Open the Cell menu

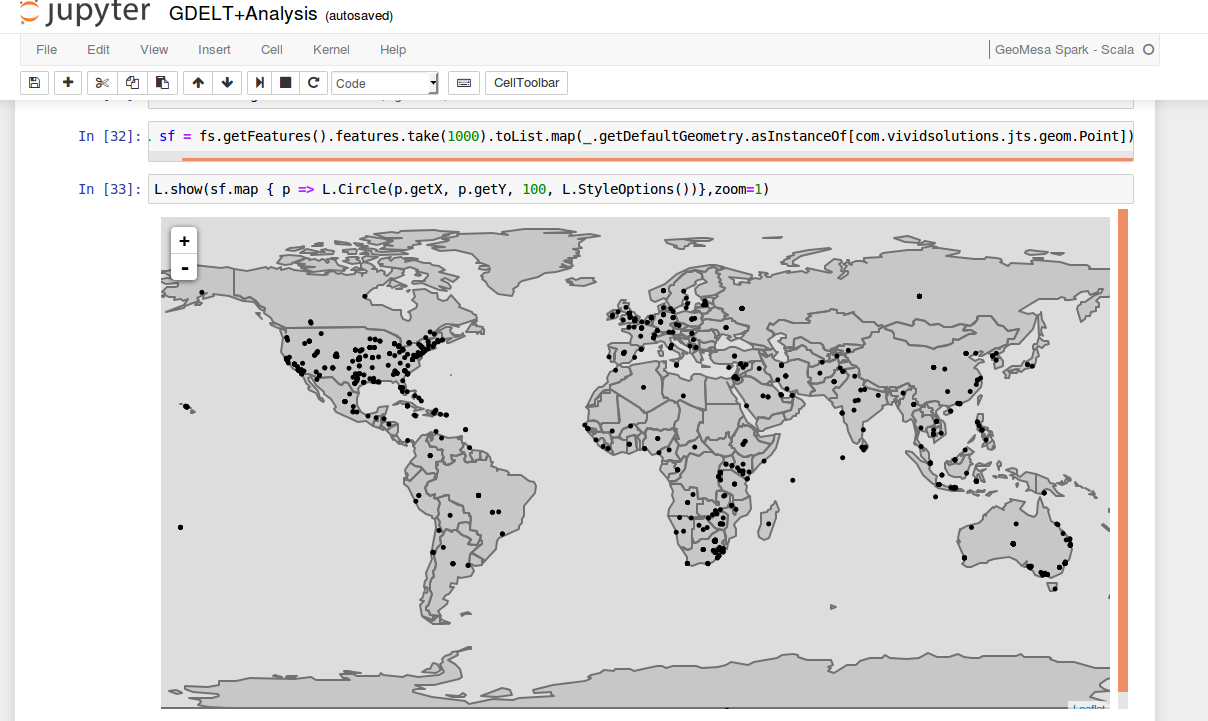tap(271, 49)
